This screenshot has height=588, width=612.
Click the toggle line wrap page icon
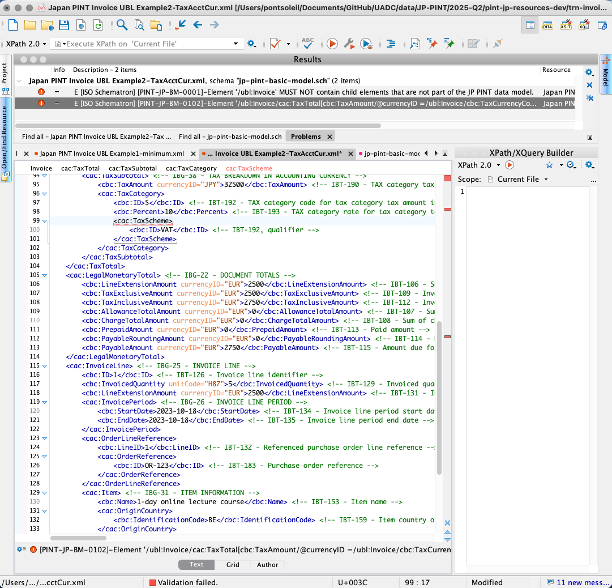click(415, 44)
